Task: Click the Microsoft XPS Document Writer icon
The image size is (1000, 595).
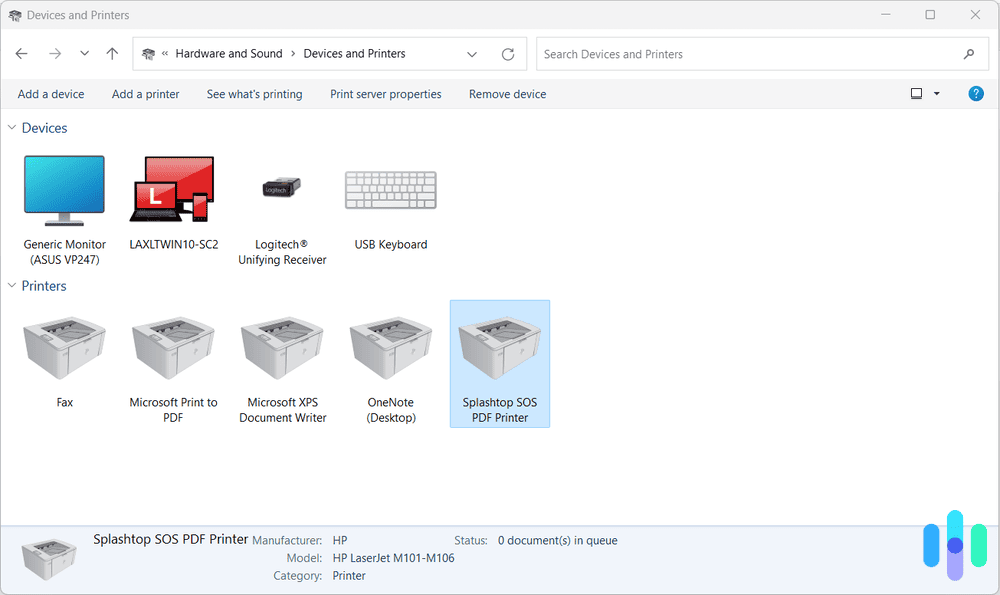Action: pos(282,345)
